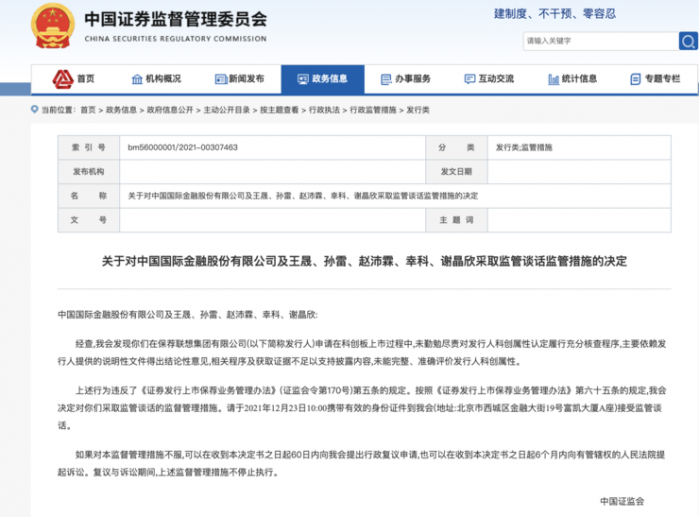
Task: Click the 中国证监会 signature text
Action: coord(622,501)
